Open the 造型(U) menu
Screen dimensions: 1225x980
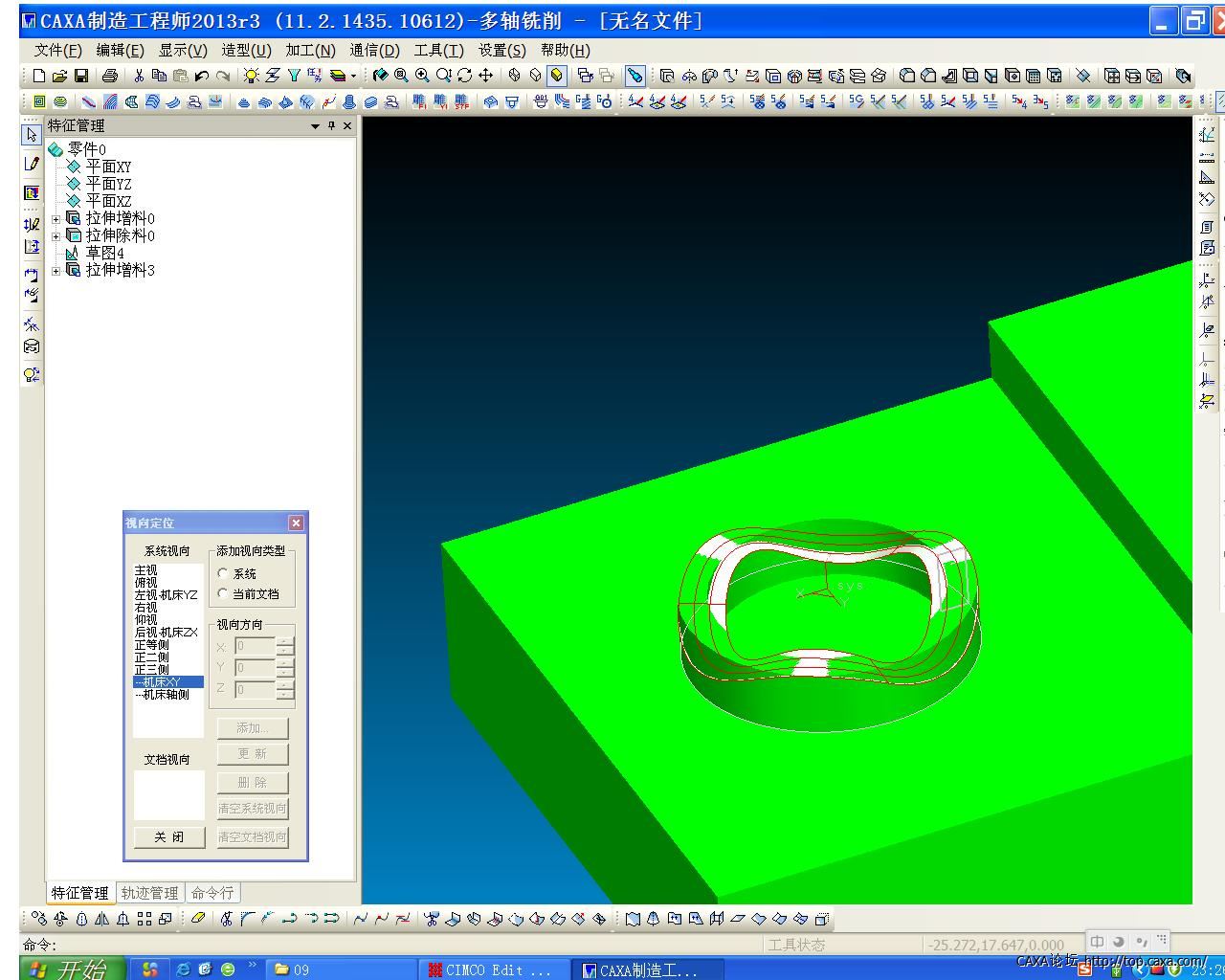click(246, 50)
